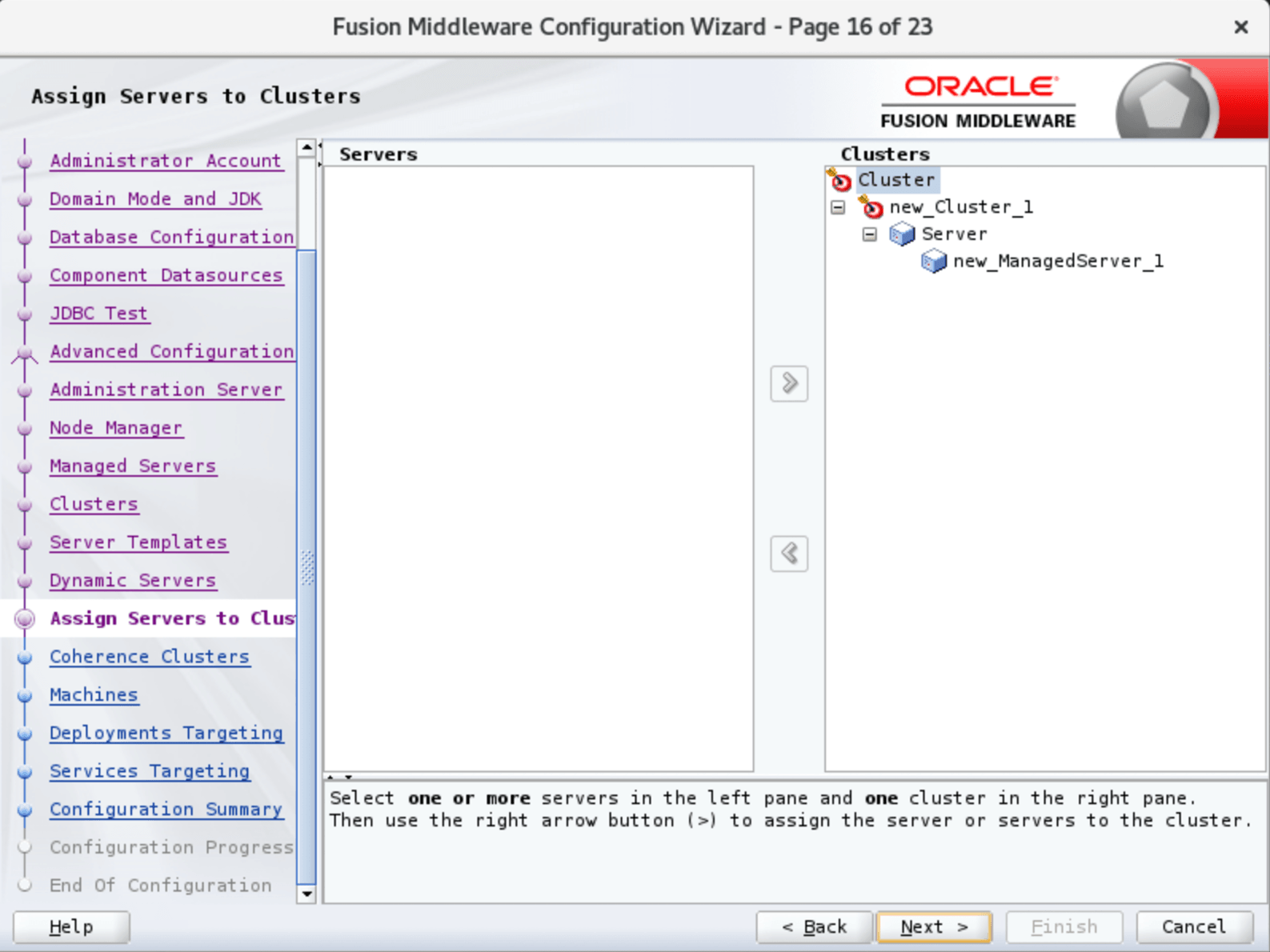Click the Server folder cube icon
Viewport: 1270px width, 952px height.
[902, 234]
